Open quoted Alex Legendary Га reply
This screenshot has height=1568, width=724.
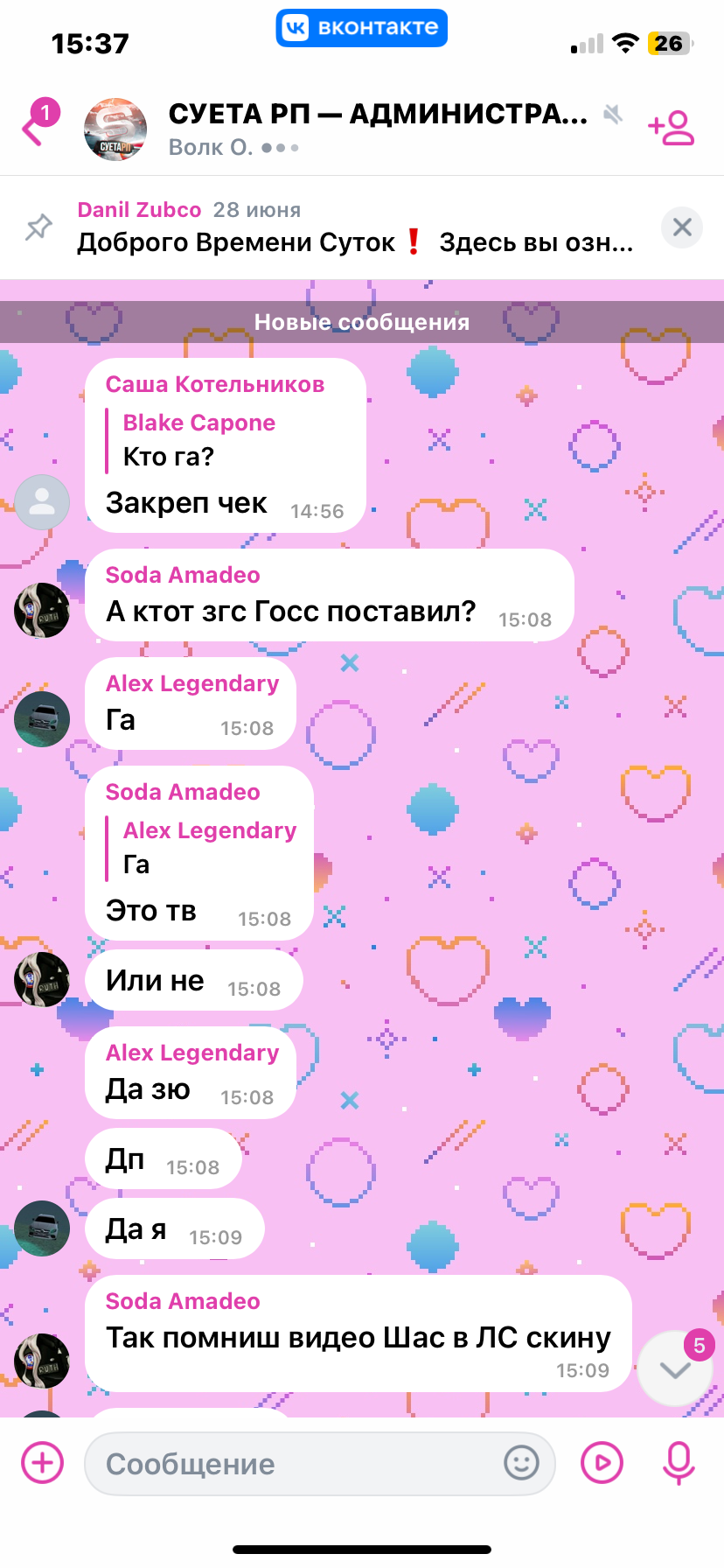pos(202,848)
